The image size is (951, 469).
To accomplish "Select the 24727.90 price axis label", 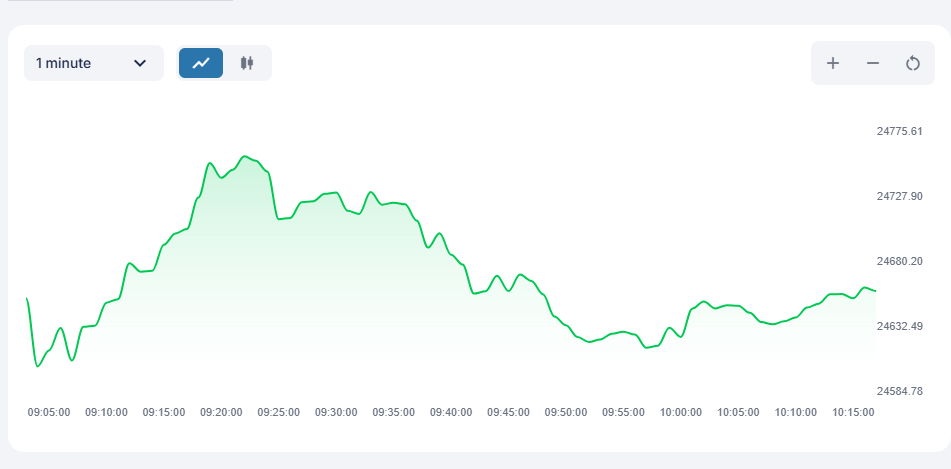I will [x=899, y=196].
